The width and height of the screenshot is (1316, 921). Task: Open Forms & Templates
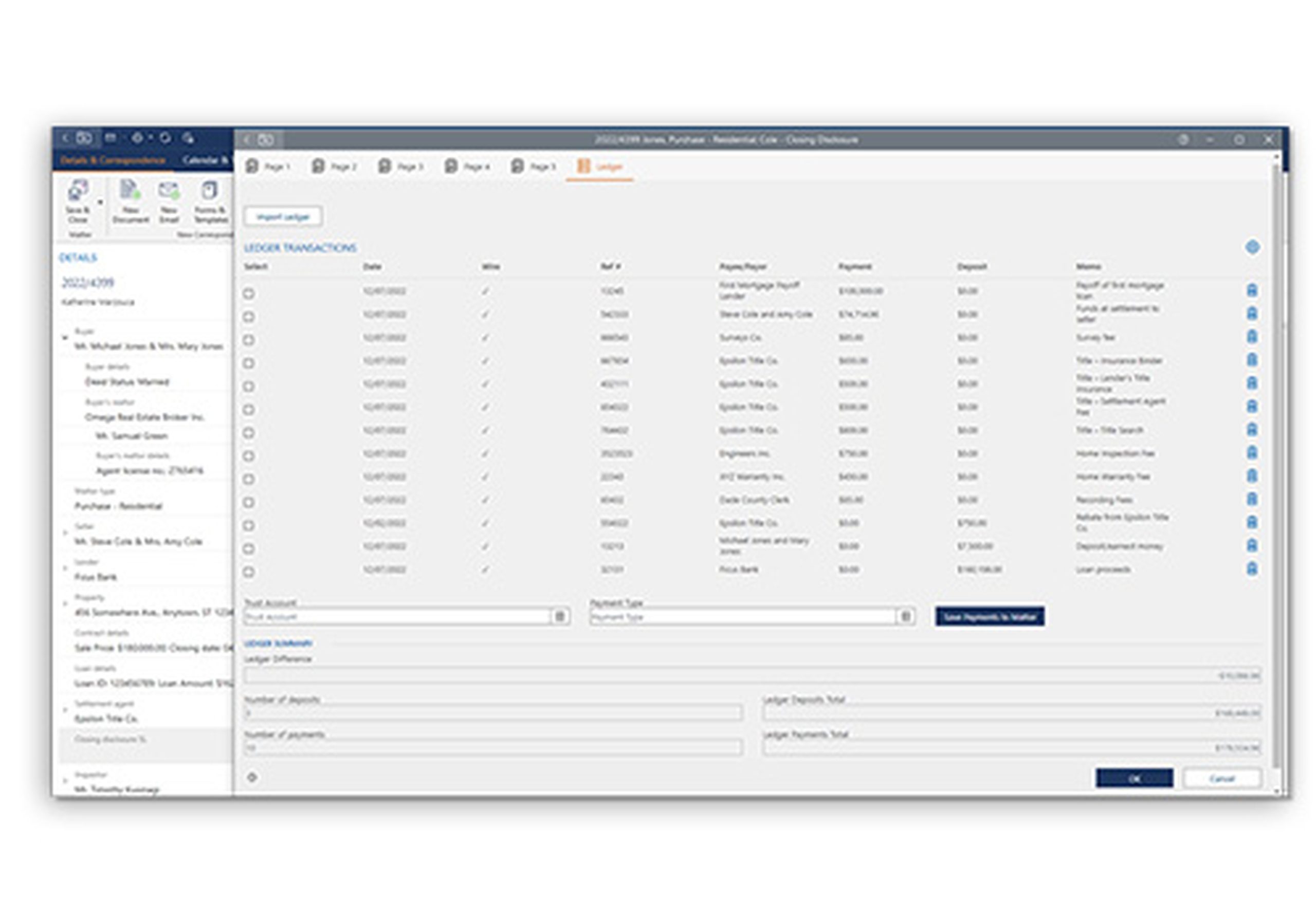click(x=210, y=191)
